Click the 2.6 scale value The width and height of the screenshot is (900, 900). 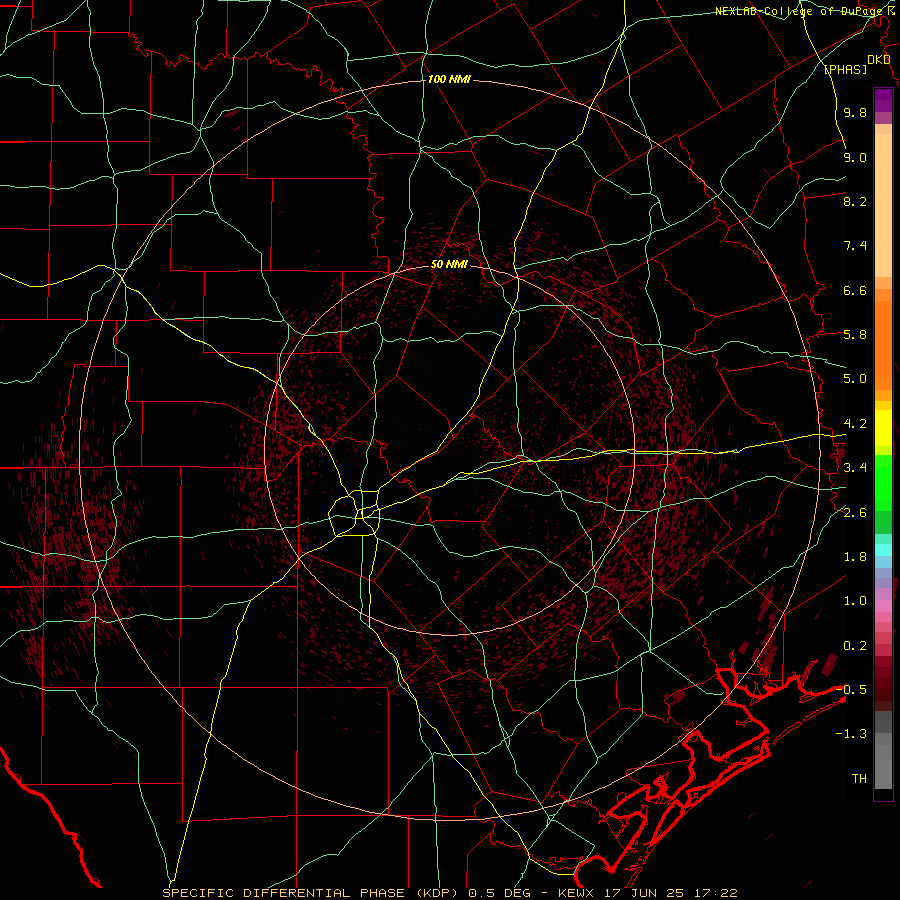point(855,513)
